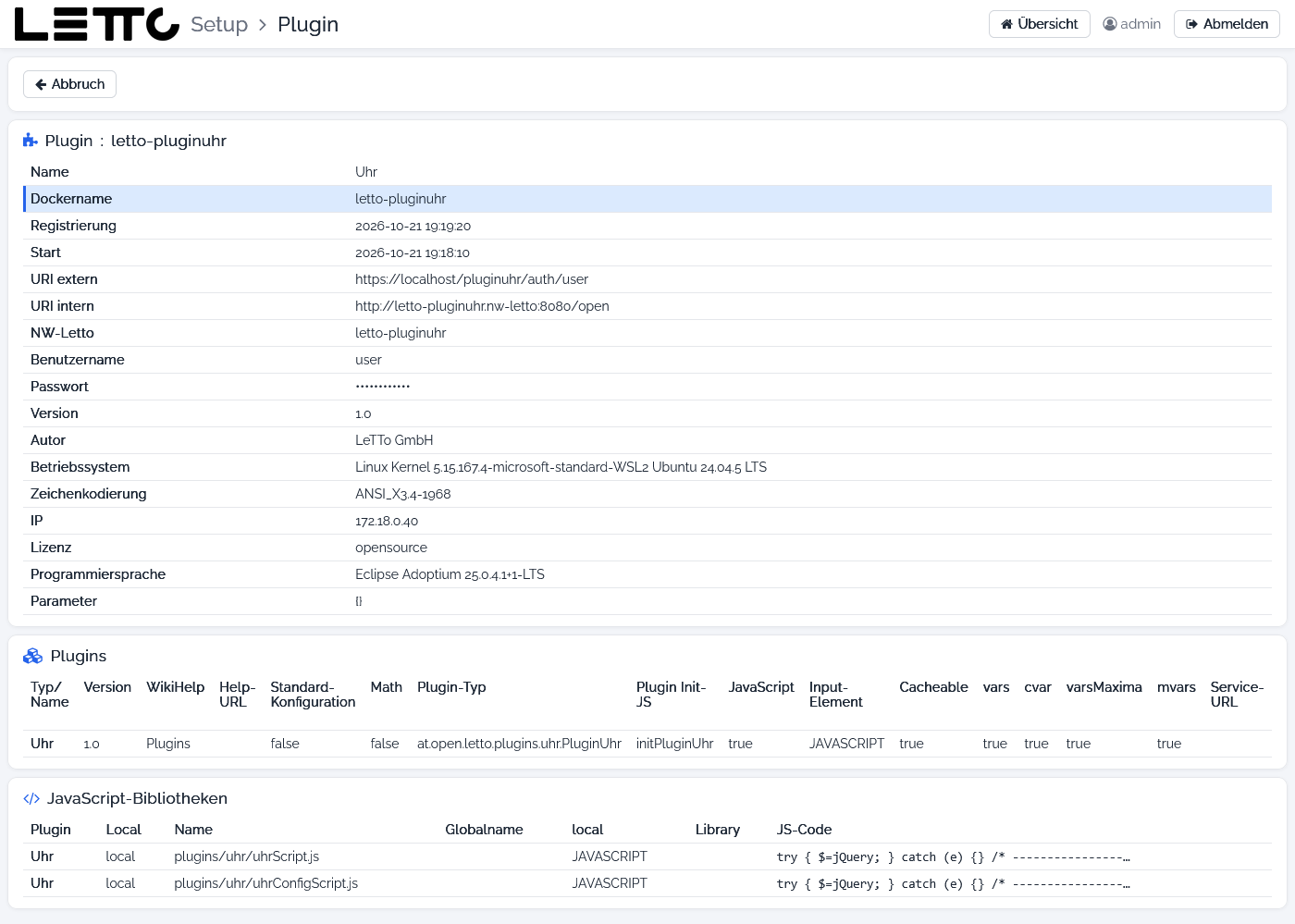
Task: Click the cubes icon beside Plugins heading
Action: click(33, 656)
